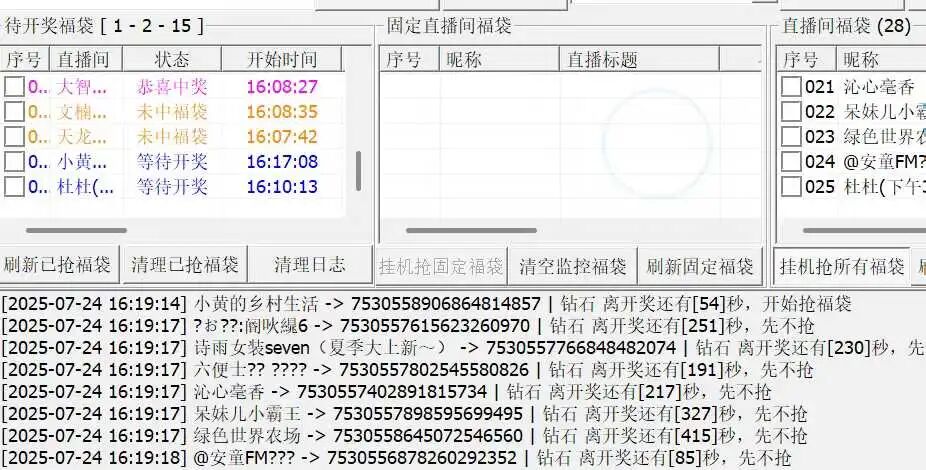This screenshot has width=926, height=470.
Task: Click the 刷新固定福袋 button
Action: point(700,266)
